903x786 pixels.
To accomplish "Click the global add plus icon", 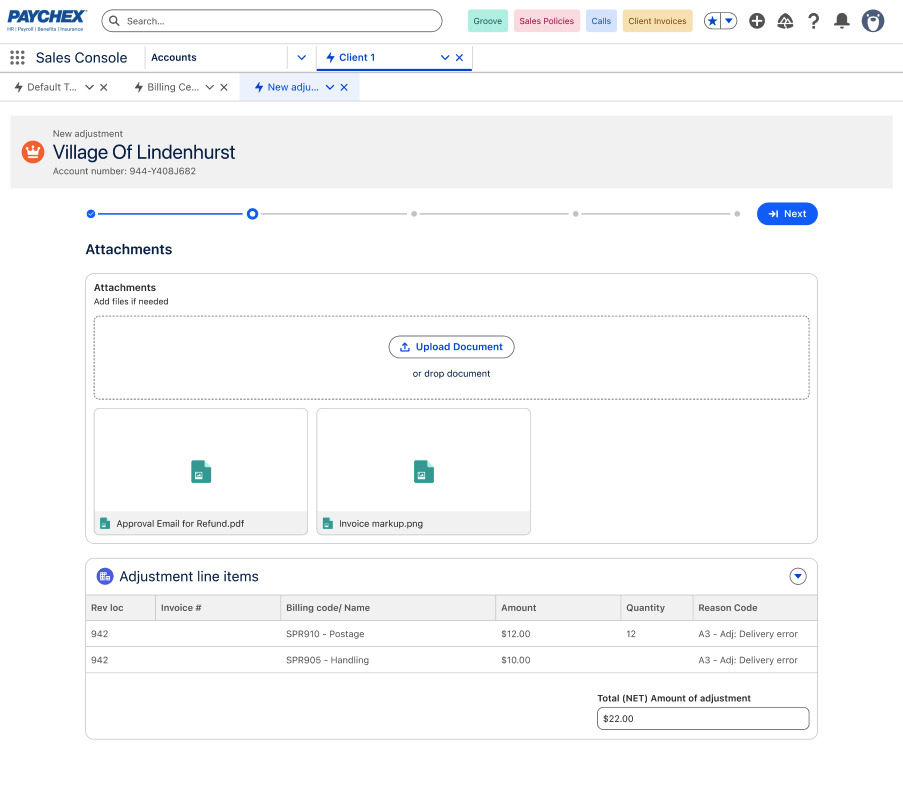I will [757, 21].
